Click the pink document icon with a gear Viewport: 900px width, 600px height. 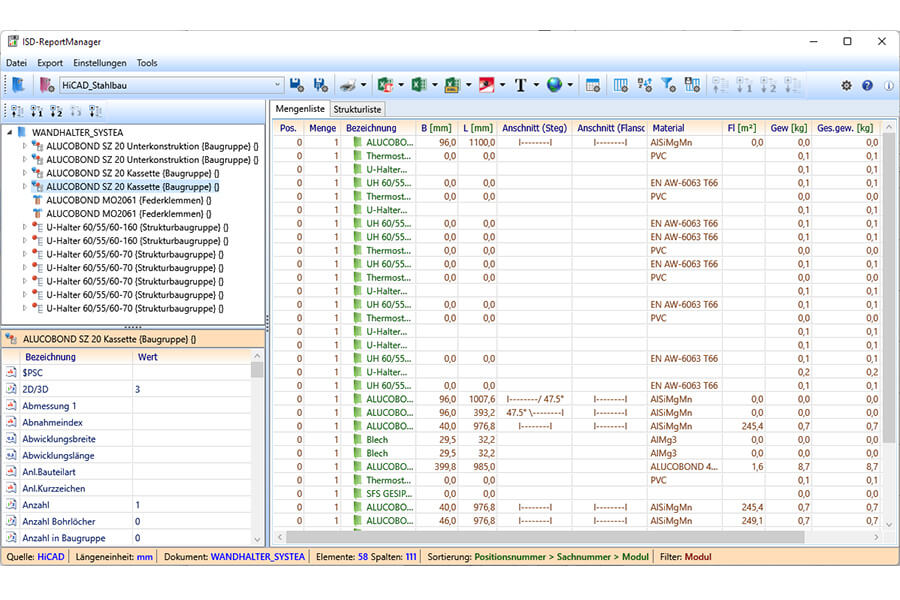tap(46, 85)
